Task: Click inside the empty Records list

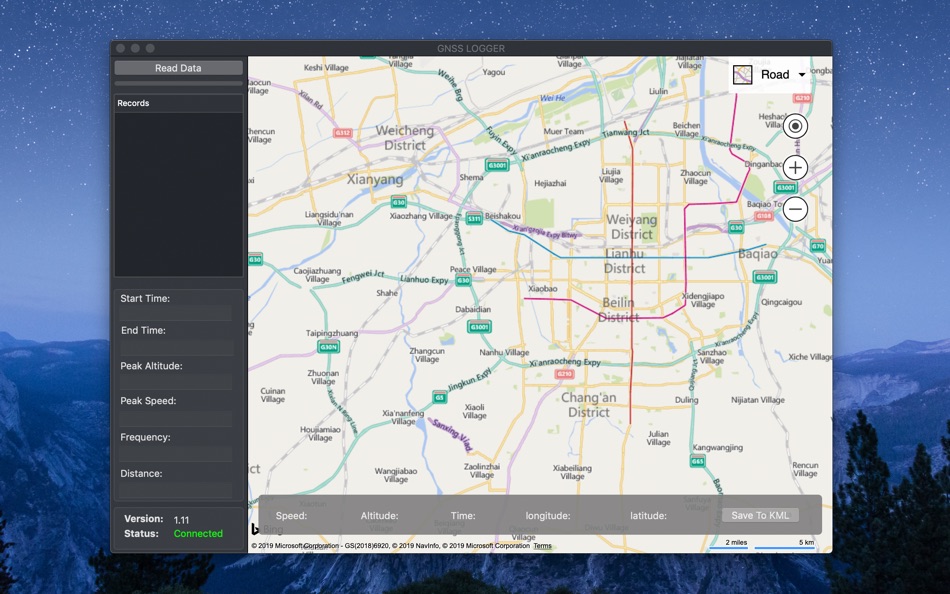Action: coord(178,193)
